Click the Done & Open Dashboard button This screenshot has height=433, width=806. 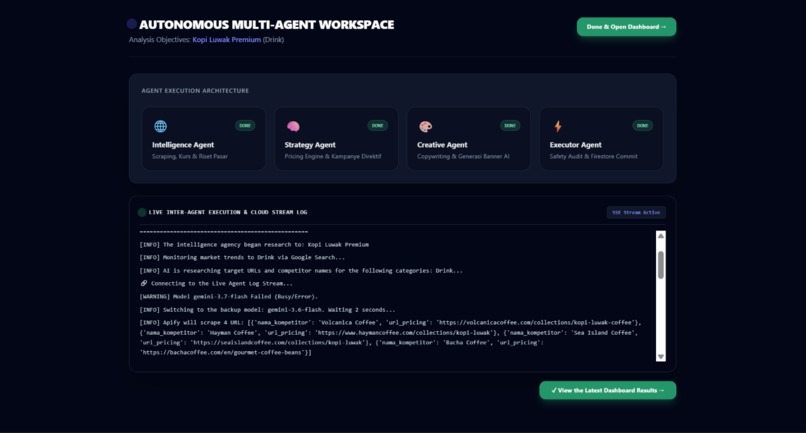tap(626, 27)
